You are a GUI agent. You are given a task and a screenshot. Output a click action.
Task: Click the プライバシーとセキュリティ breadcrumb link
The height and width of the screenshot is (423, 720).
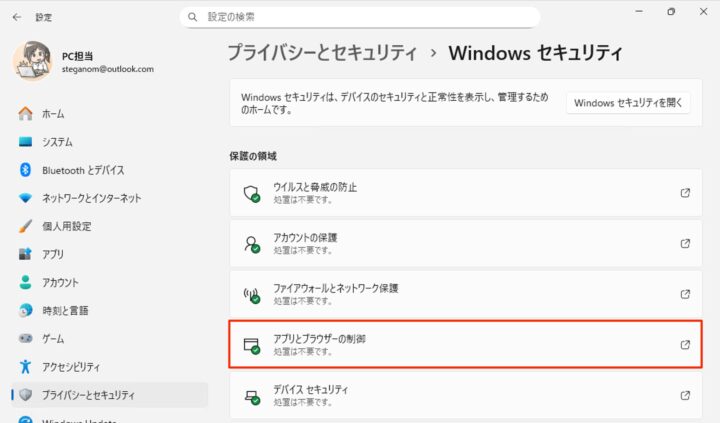324,52
